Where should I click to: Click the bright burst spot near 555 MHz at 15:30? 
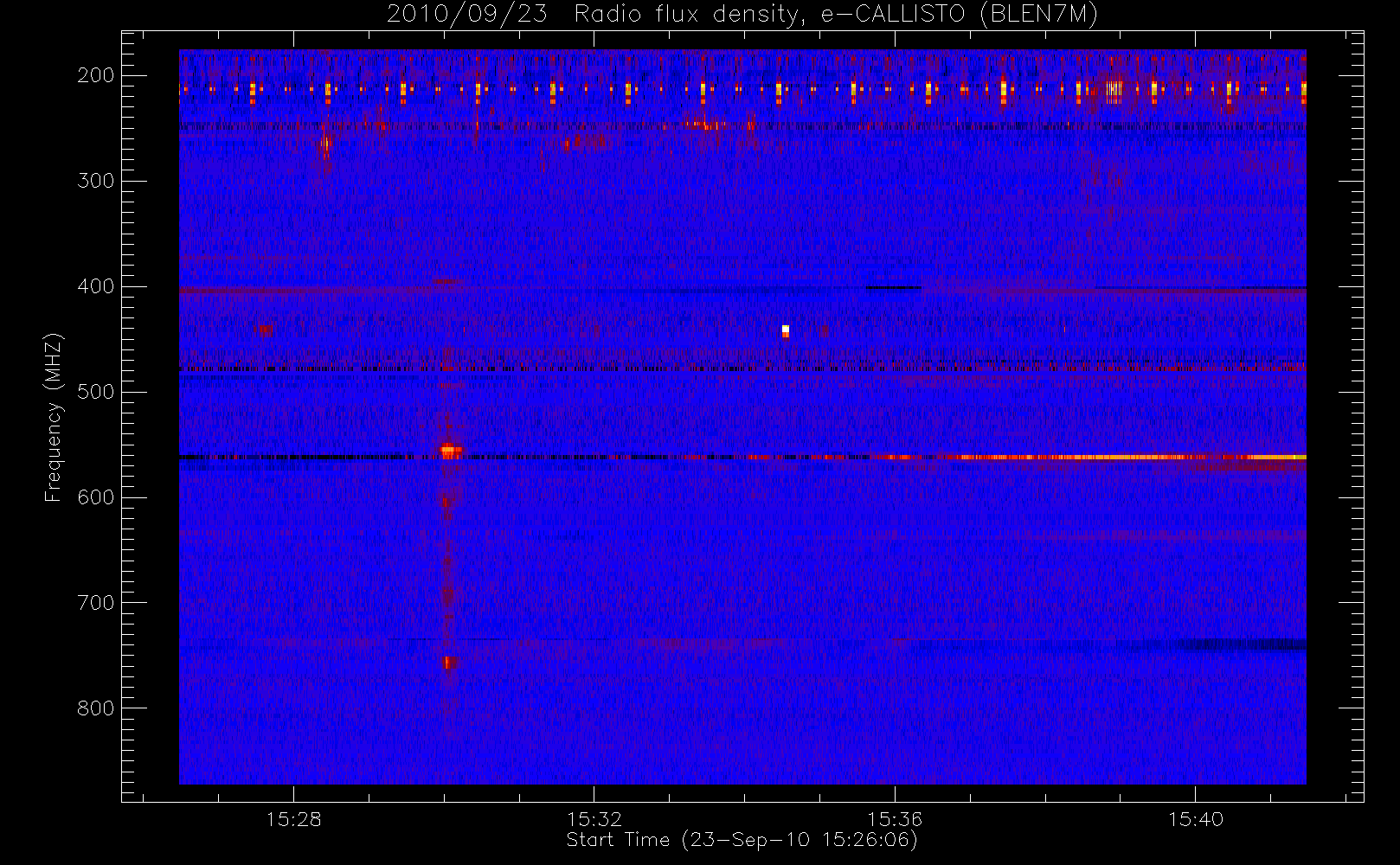click(450, 451)
